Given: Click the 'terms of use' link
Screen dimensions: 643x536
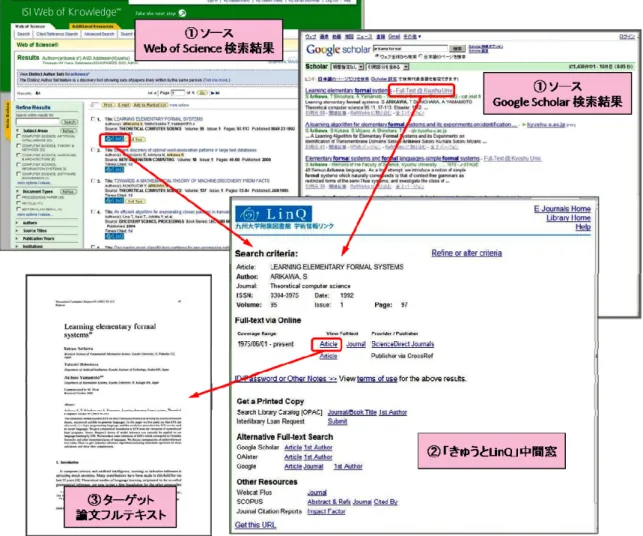Looking at the screenshot, I should click(x=376, y=379).
